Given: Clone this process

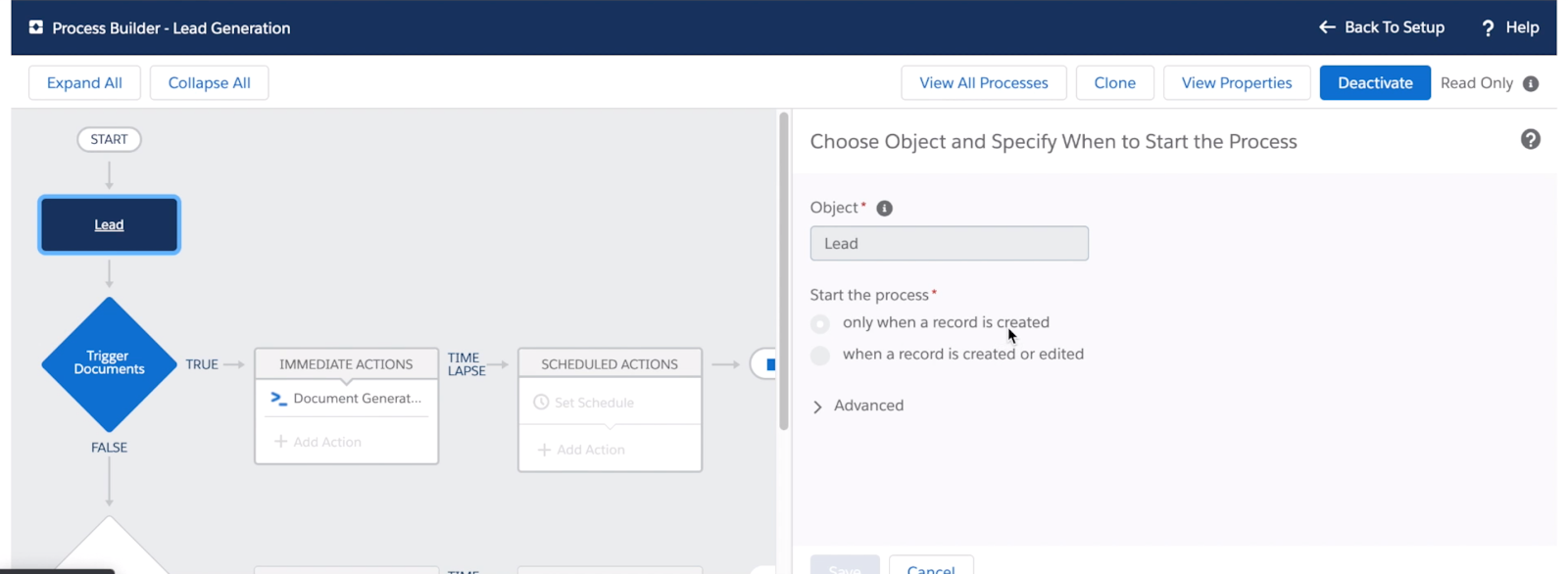Looking at the screenshot, I should pos(1115,83).
